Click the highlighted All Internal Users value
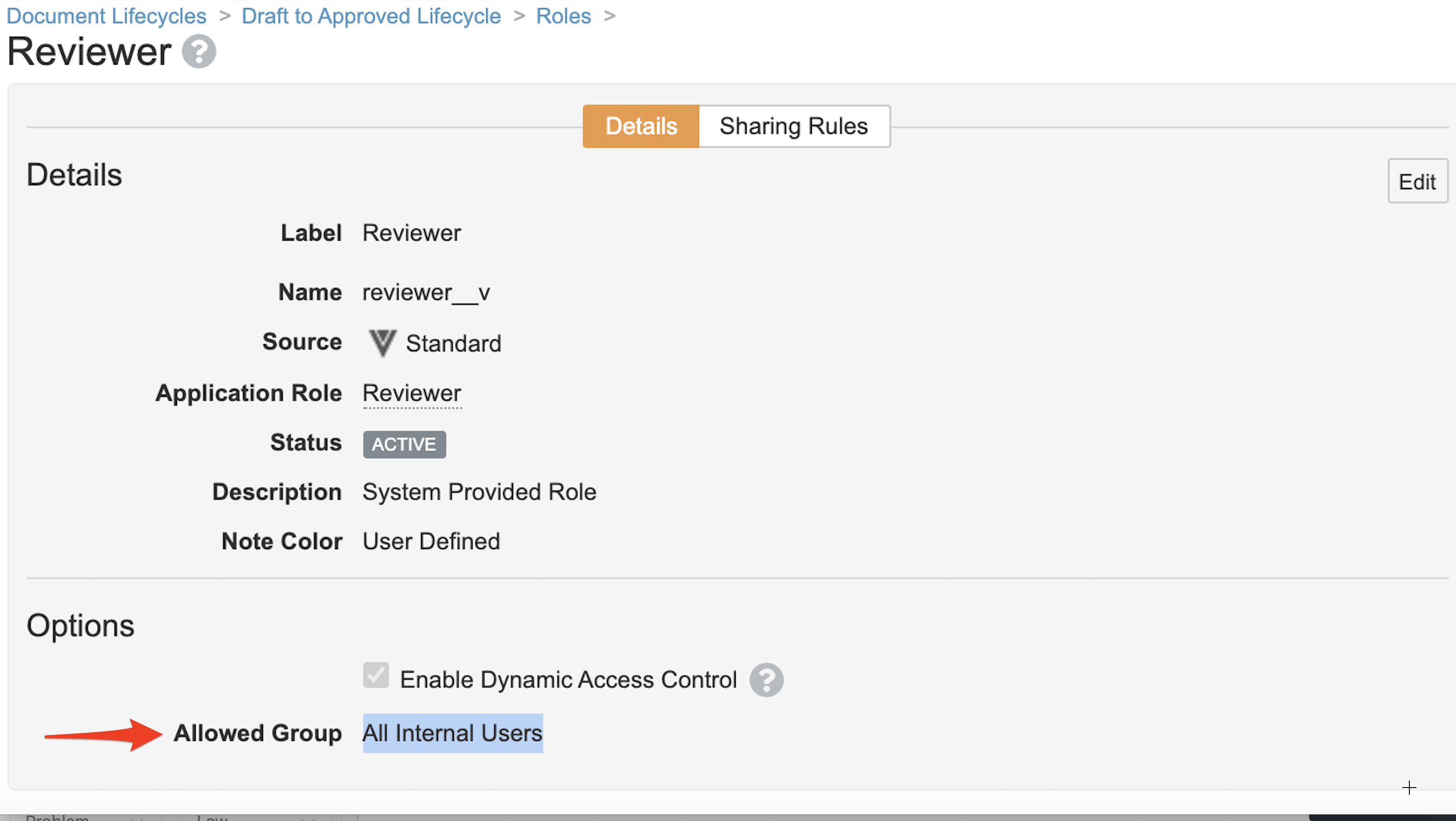The image size is (1456, 821). 452,733
